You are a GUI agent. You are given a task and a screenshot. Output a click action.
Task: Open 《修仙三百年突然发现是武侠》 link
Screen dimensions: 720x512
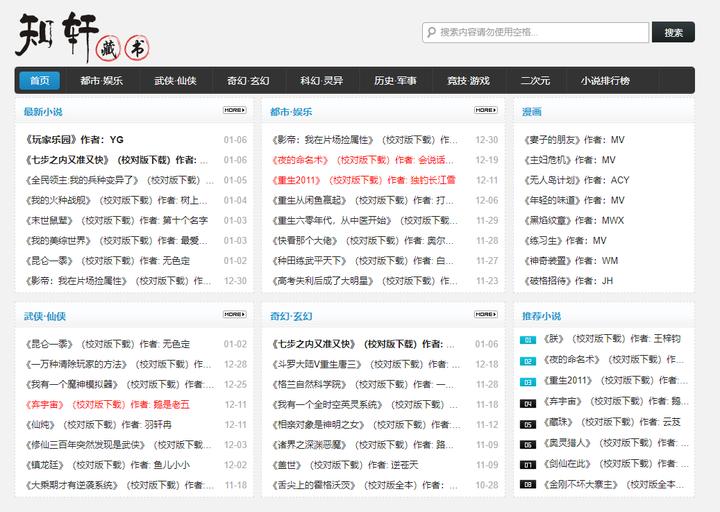(x=118, y=445)
